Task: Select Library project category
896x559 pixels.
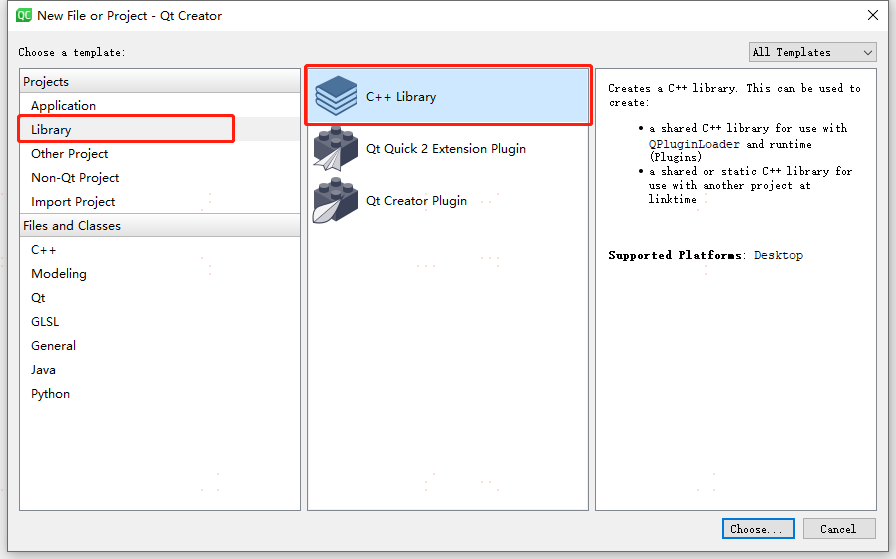Action: (x=160, y=130)
